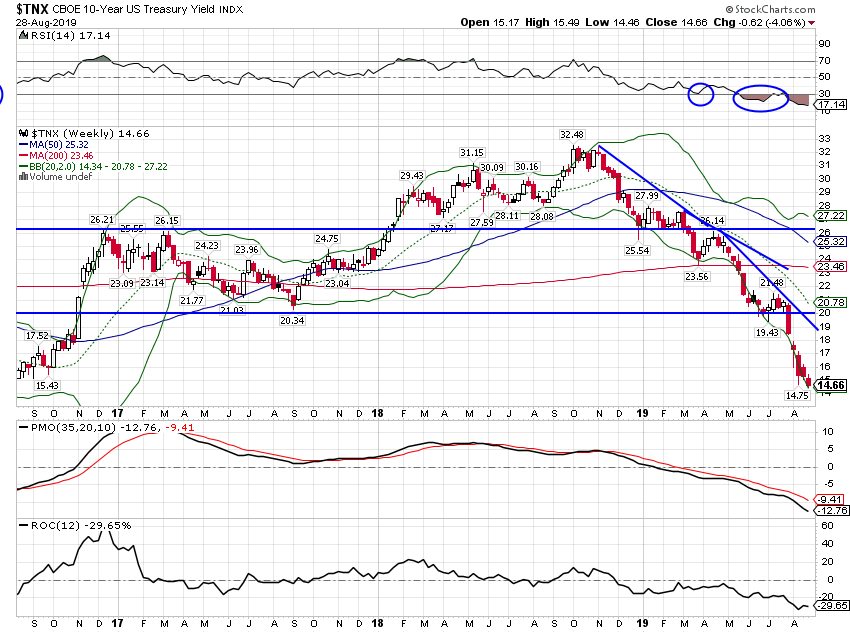Click the -29.65 ROC tag on right axis

pyautogui.click(x=832, y=605)
